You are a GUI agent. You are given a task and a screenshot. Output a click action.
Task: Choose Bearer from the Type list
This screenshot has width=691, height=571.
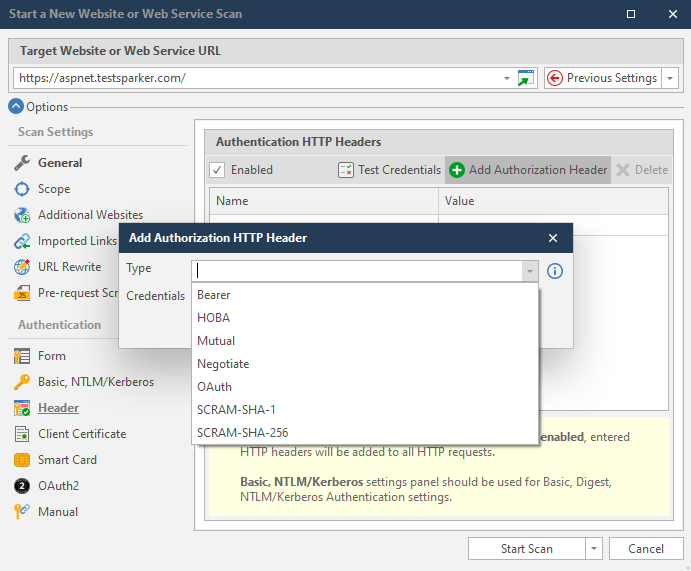[x=214, y=295]
